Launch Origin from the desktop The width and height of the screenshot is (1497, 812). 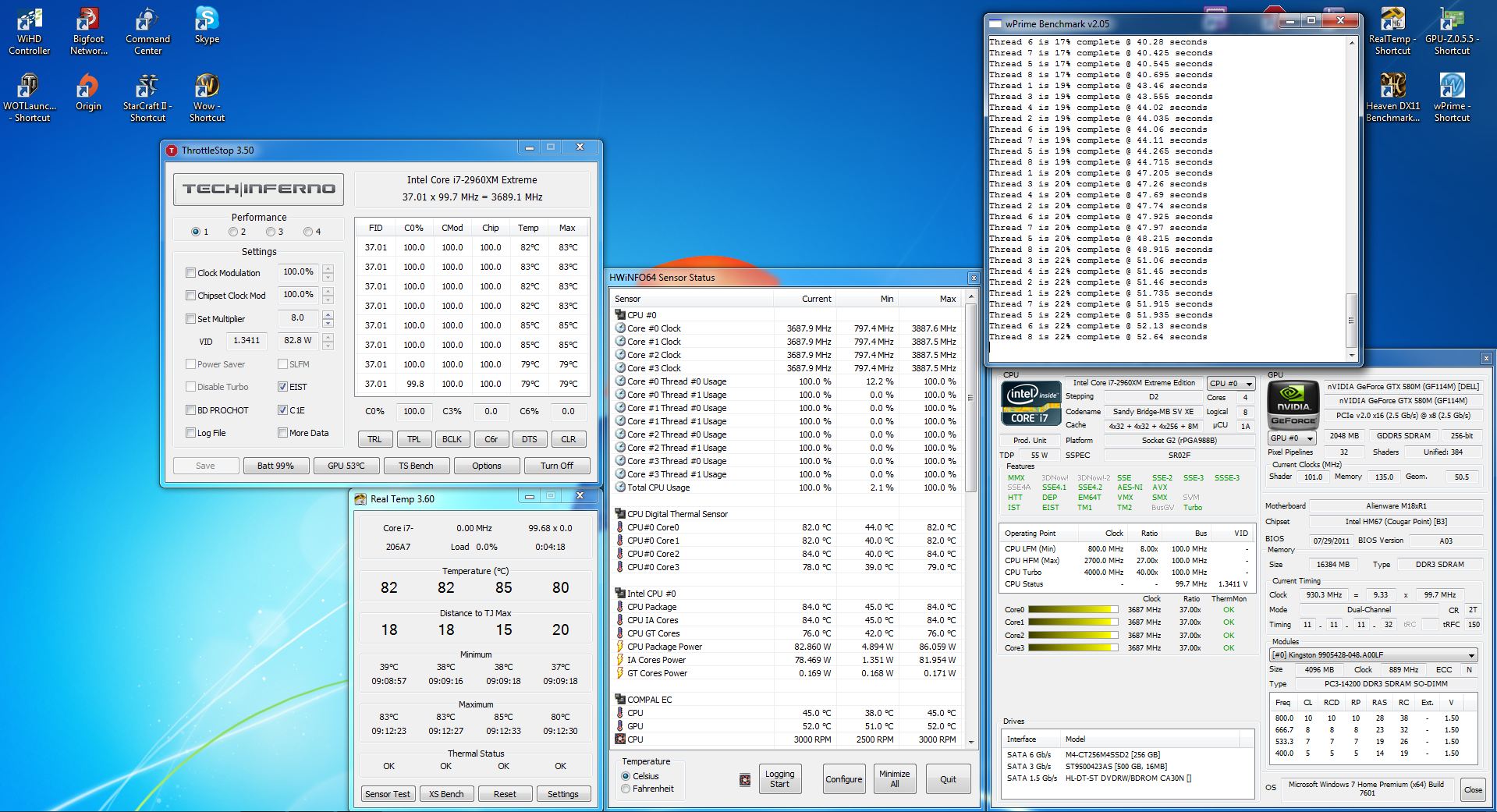coord(88,93)
